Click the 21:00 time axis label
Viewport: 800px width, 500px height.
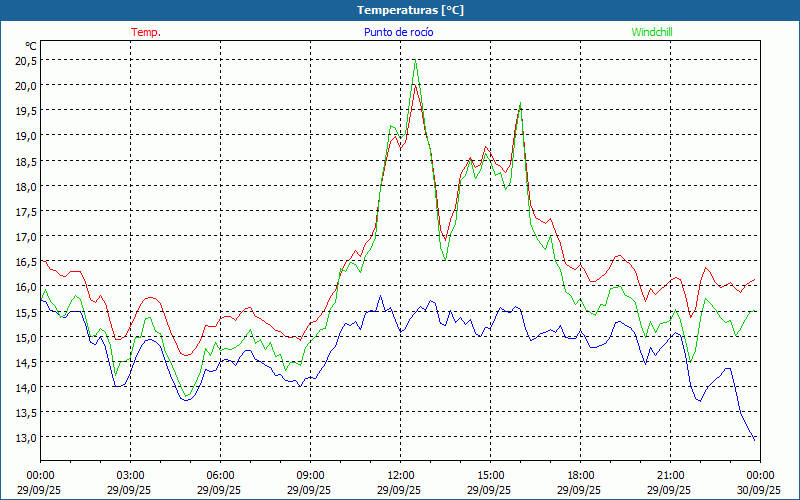pos(670,475)
